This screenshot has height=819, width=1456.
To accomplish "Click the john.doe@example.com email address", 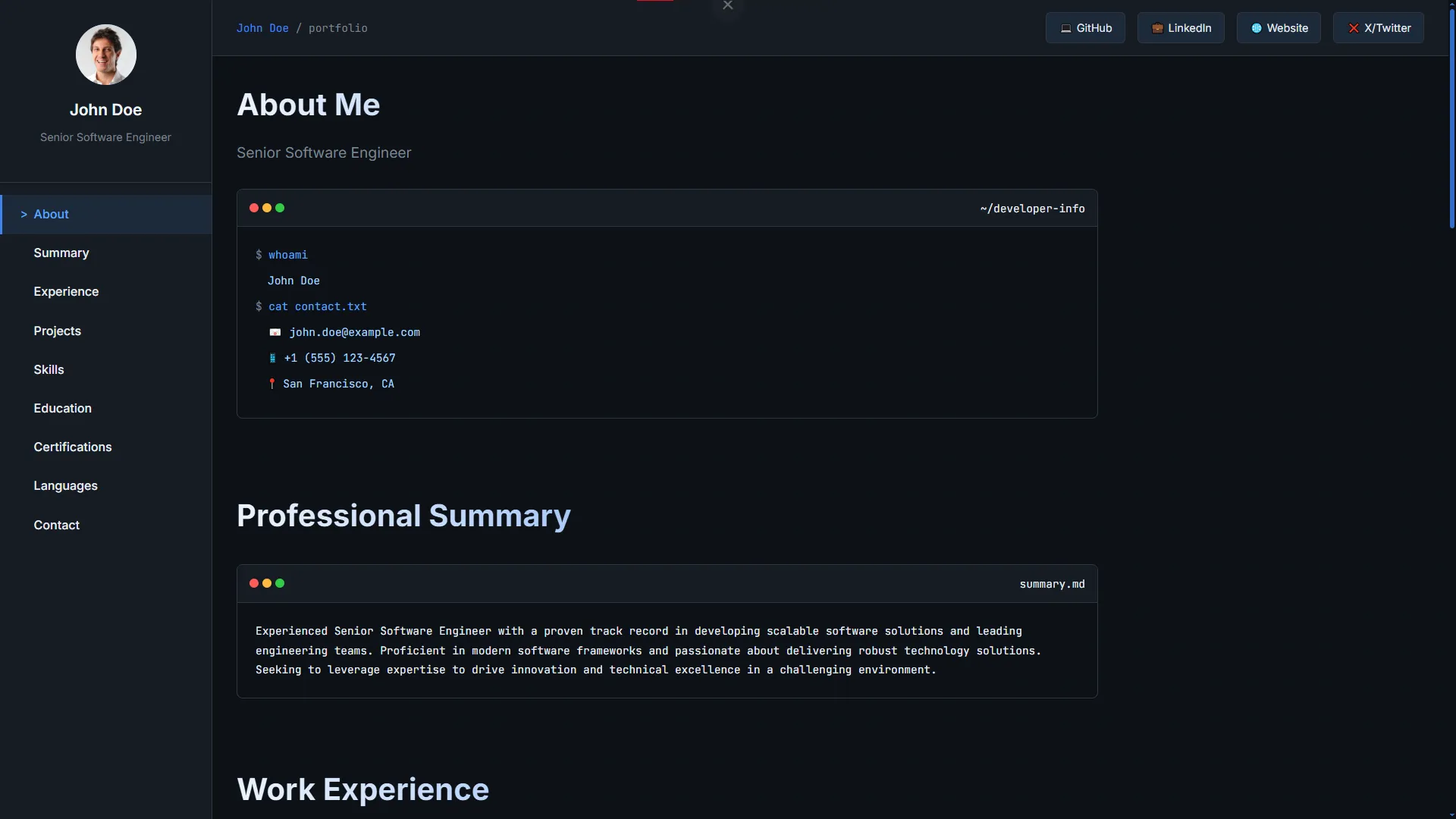I will pyautogui.click(x=354, y=332).
